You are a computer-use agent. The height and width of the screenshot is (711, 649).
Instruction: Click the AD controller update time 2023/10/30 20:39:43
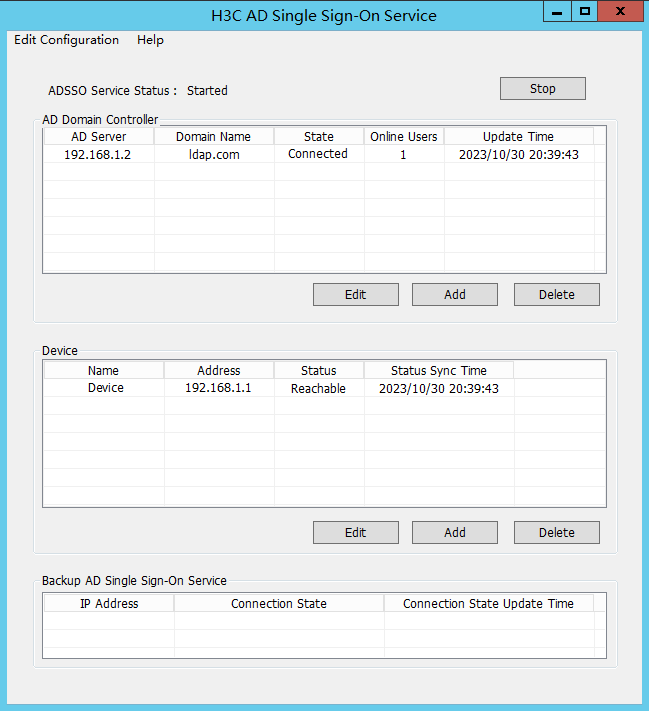(519, 155)
